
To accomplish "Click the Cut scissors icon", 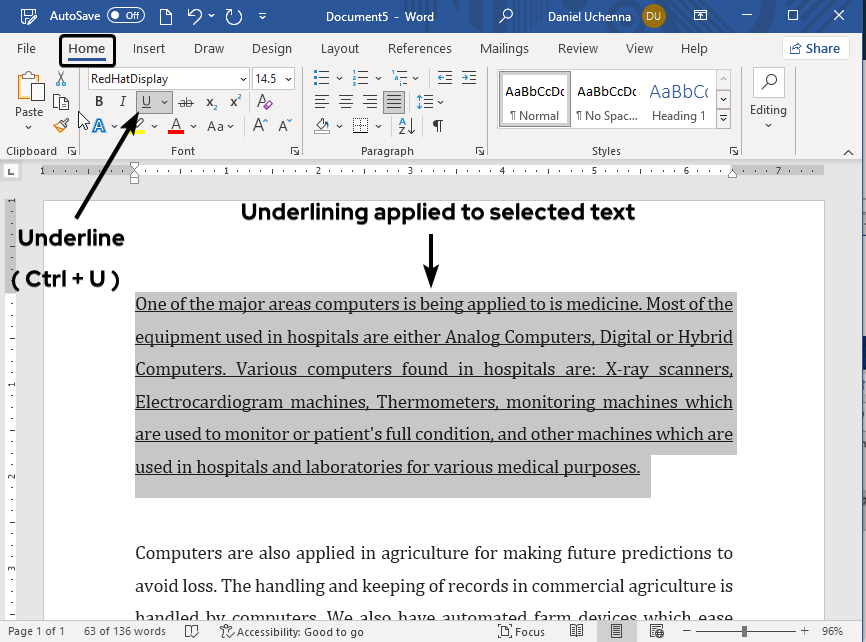I will coord(61,79).
